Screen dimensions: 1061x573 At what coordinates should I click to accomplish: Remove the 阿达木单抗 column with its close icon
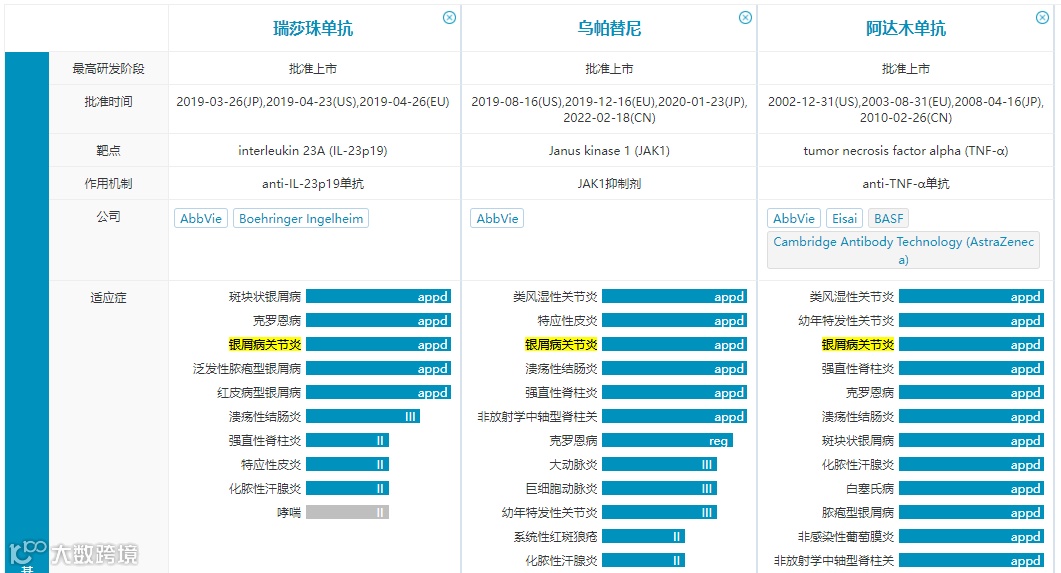pos(1042,18)
